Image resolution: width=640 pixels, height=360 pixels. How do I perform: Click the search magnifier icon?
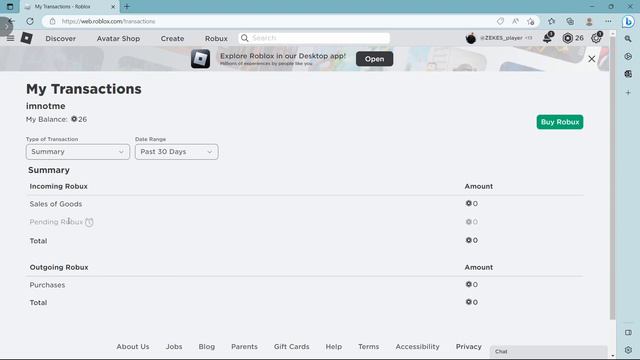[244, 38]
